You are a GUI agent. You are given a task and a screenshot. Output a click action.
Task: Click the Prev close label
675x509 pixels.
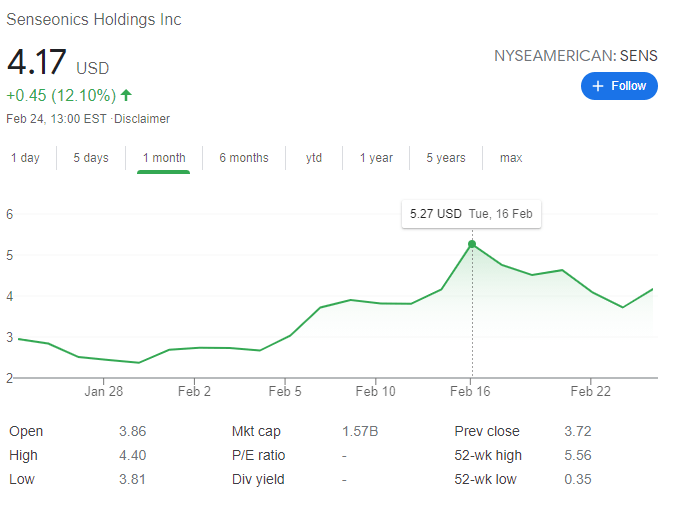(x=487, y=431)
